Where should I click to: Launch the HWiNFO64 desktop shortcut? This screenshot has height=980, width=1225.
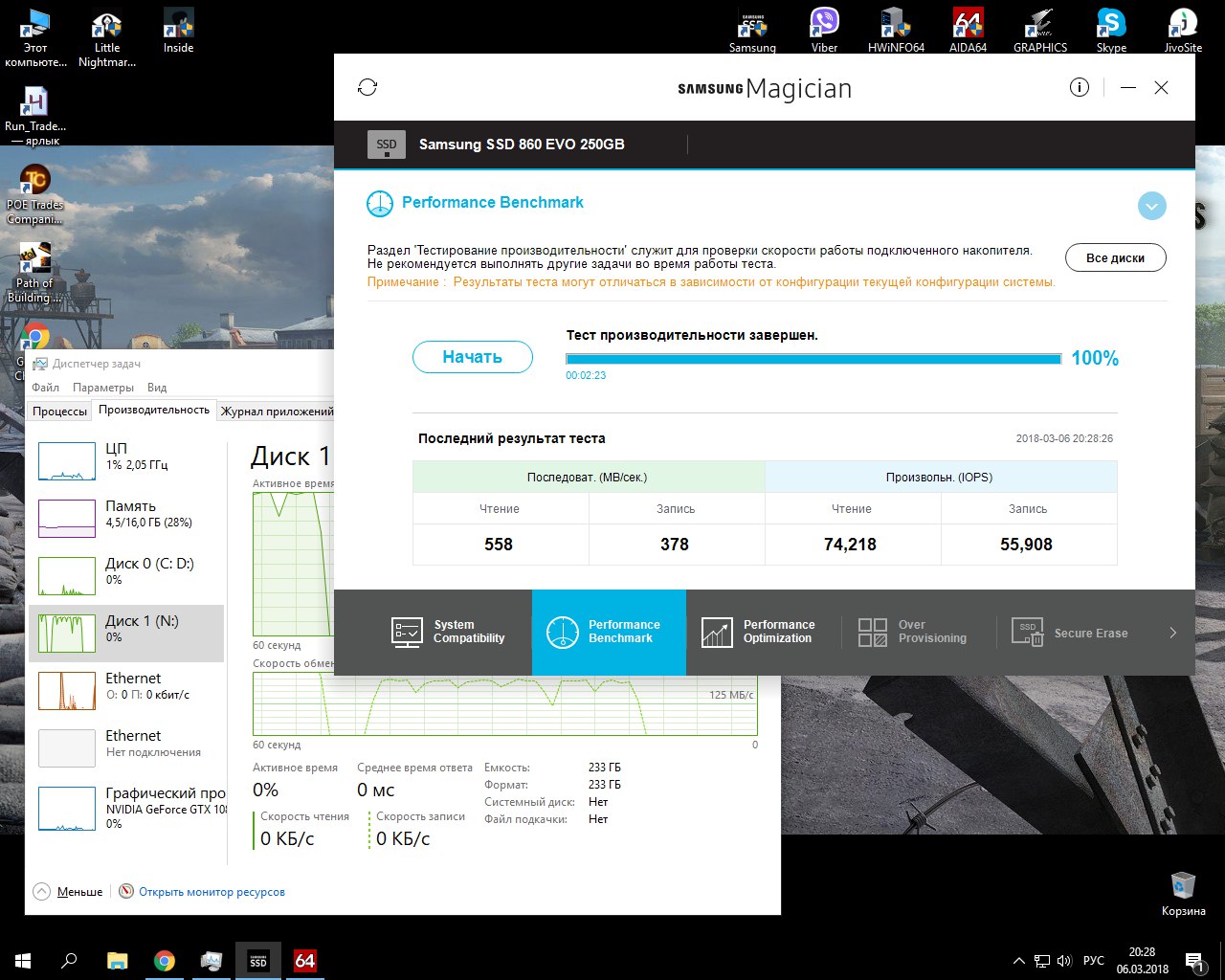tap(896, 29)
